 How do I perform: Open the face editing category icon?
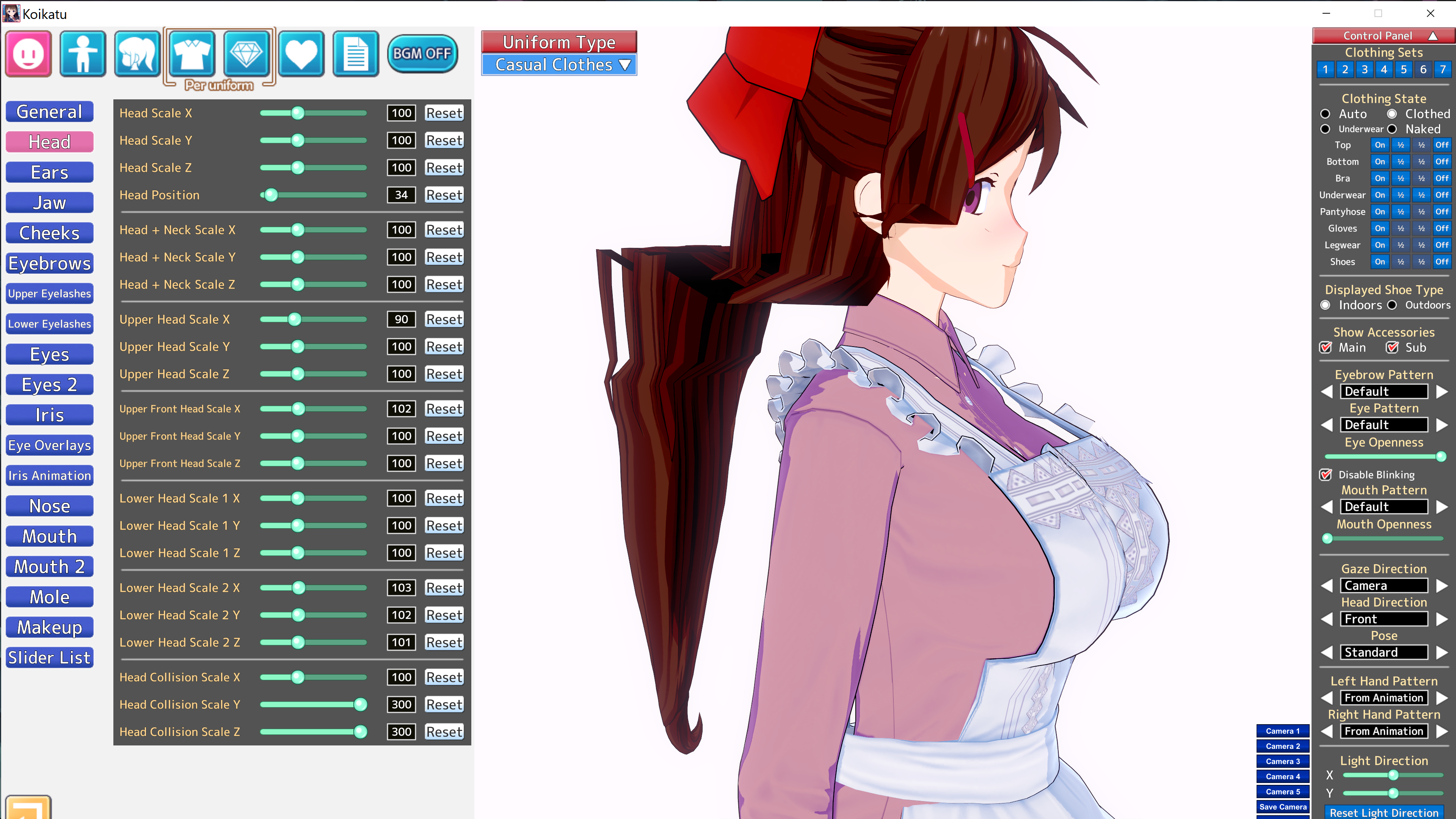click(x=28, y=54)
